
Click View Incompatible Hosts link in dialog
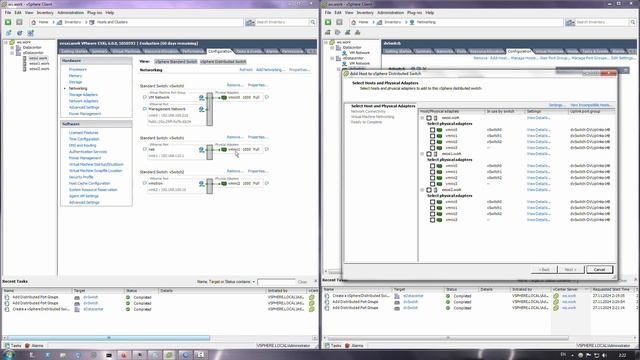point(591,105)
